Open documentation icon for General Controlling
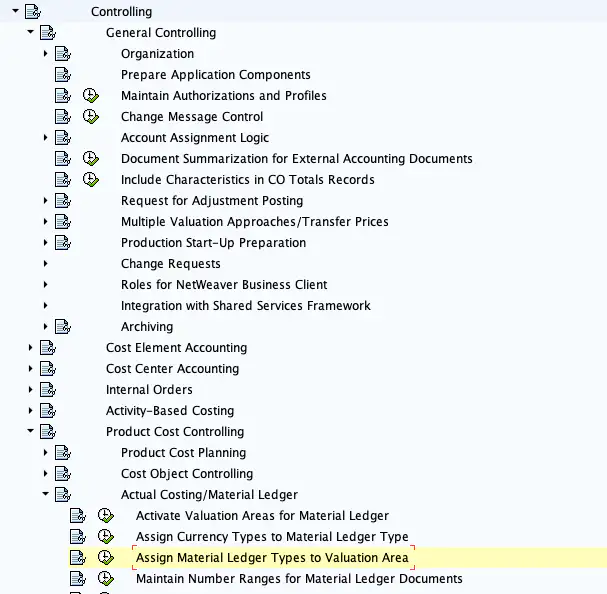The width and height of the screenshot is (607, 594). point(48,33)
